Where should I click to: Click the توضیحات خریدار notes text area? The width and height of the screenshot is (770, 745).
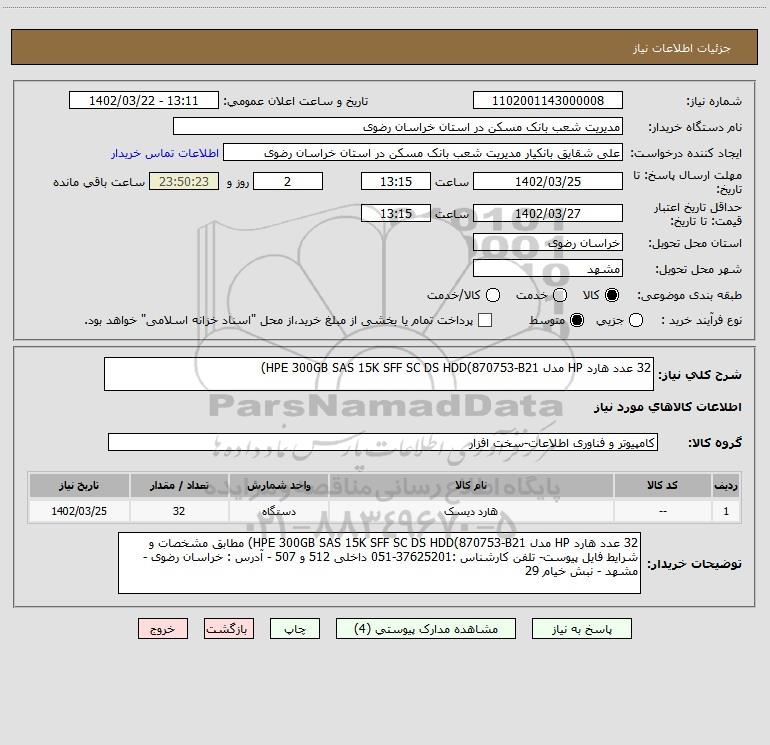pos(379,563)
